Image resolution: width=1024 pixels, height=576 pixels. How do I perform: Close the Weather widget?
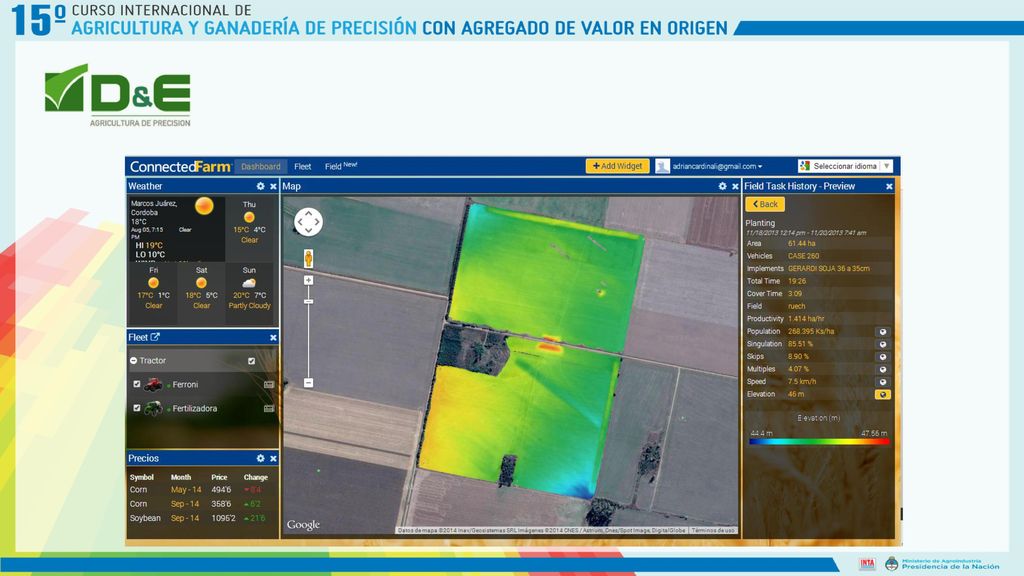click(273, 186)
